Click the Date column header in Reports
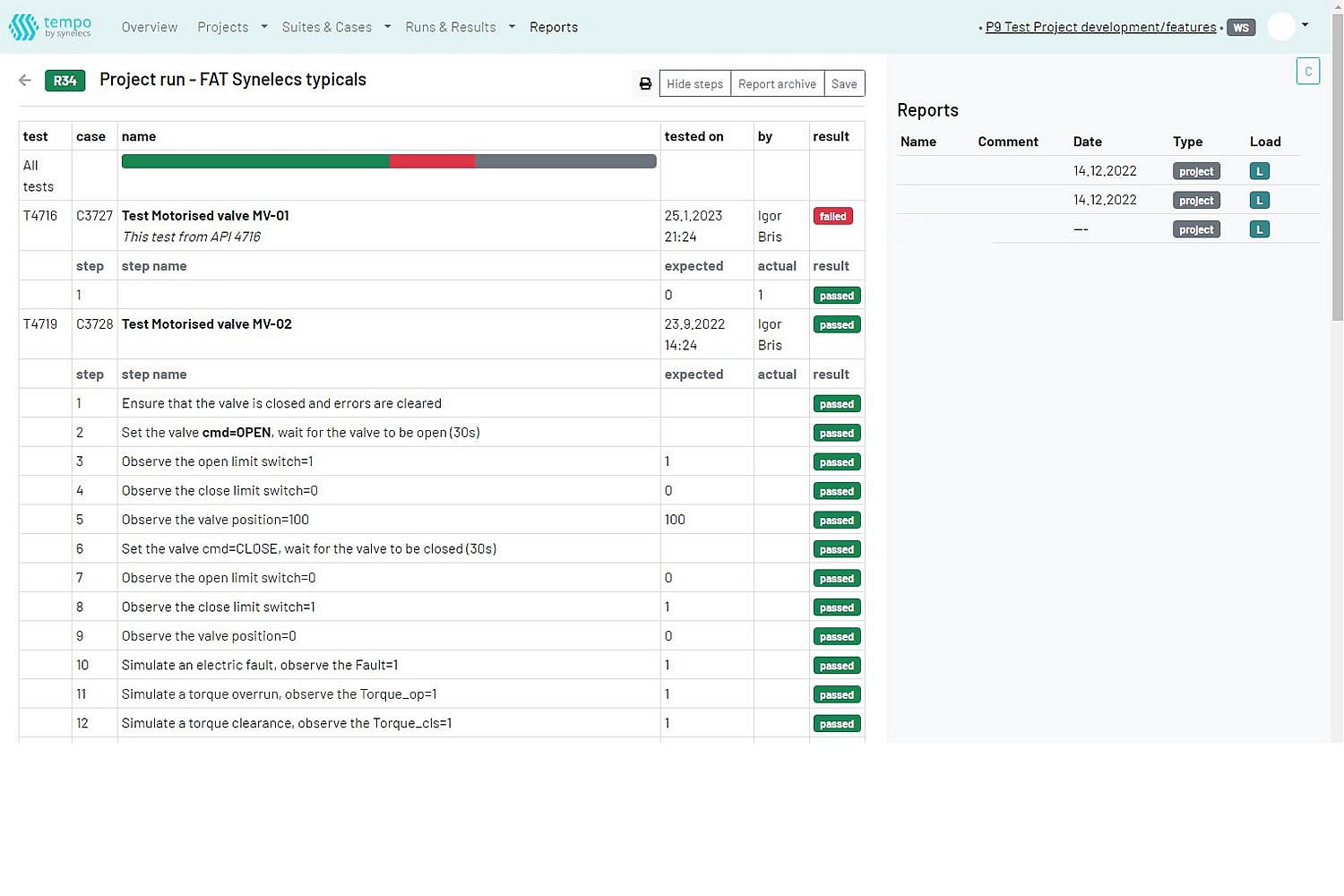Viewport: 1344px width, 896px height. pyautogui.click(x=1088, y=142)
